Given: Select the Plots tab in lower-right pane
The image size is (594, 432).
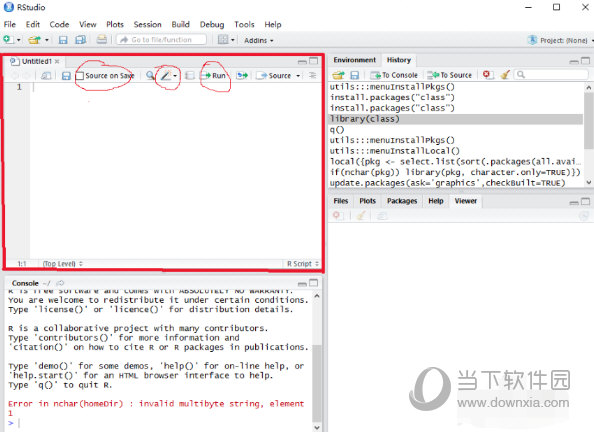Looking at the screenshot, I should (x=367, y=201).
